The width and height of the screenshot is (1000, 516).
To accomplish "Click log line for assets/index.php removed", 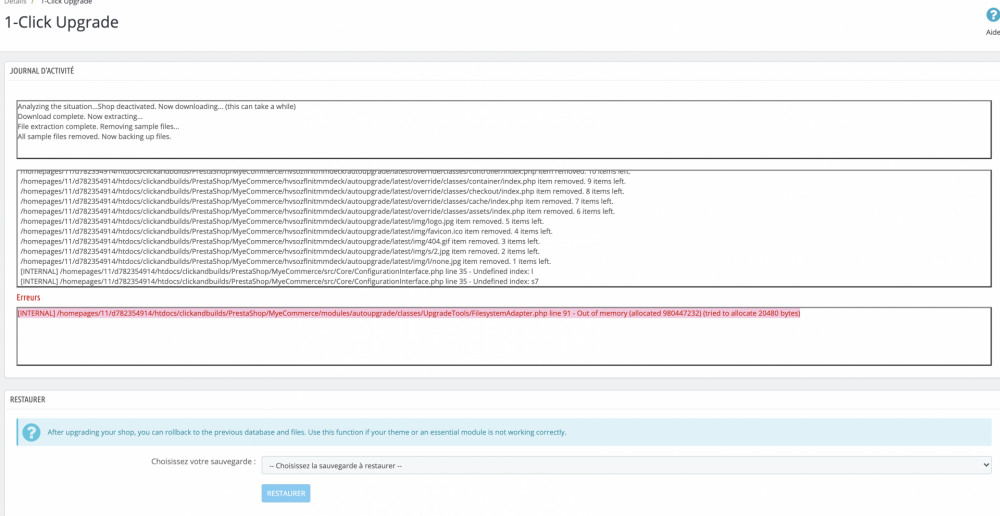I will (x=318, y=211).
